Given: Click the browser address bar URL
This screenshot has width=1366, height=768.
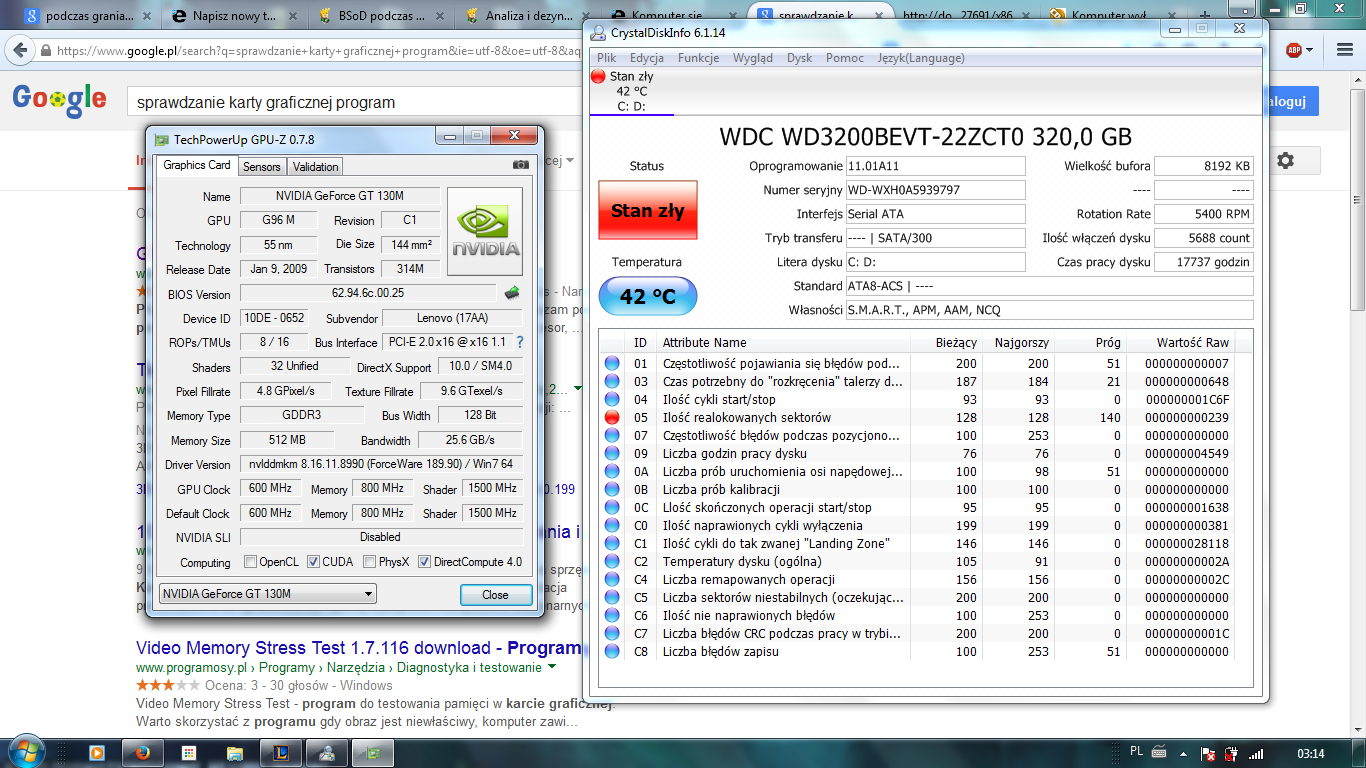Looking at the screenshot, I should (318, 50).
